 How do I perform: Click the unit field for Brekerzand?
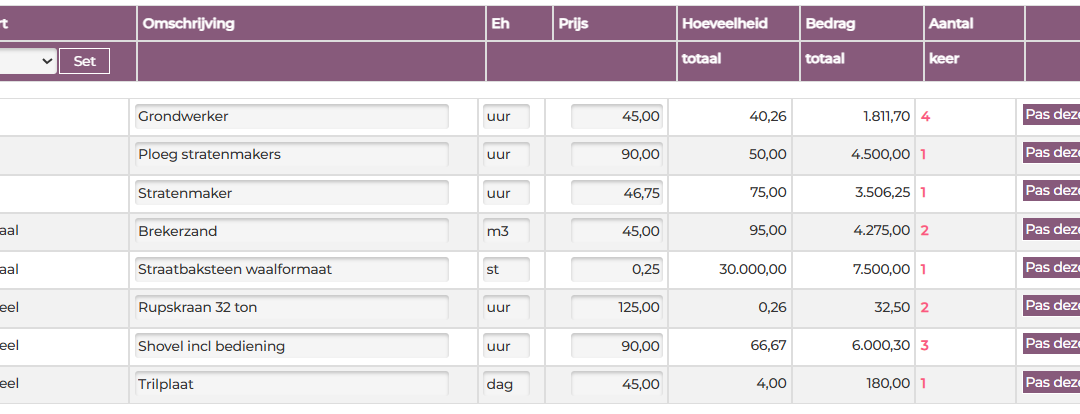coord(505,231)
